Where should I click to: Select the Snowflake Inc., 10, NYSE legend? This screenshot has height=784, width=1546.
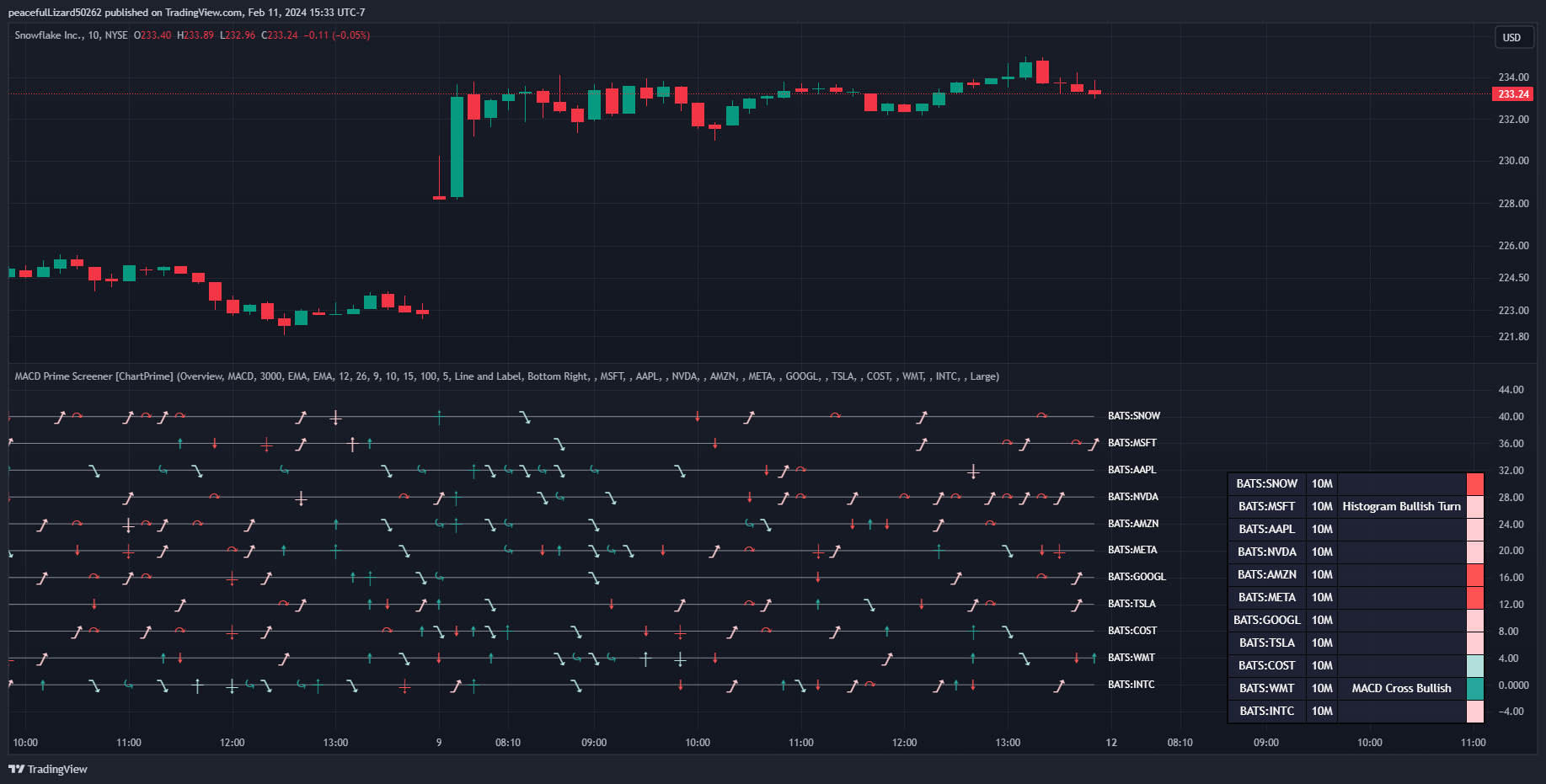[x=72, y=35]
